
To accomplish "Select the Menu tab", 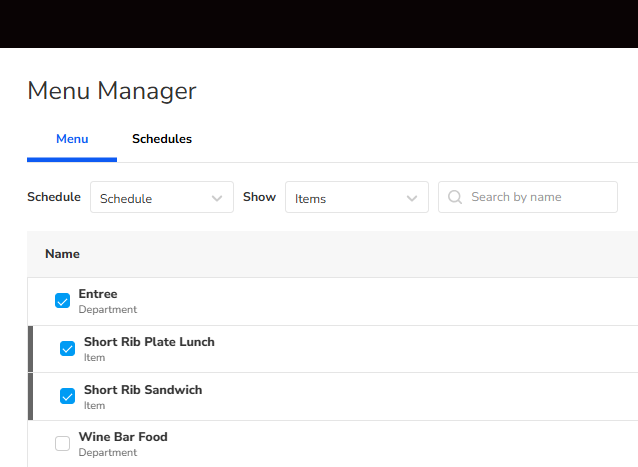I will point(72,139).
